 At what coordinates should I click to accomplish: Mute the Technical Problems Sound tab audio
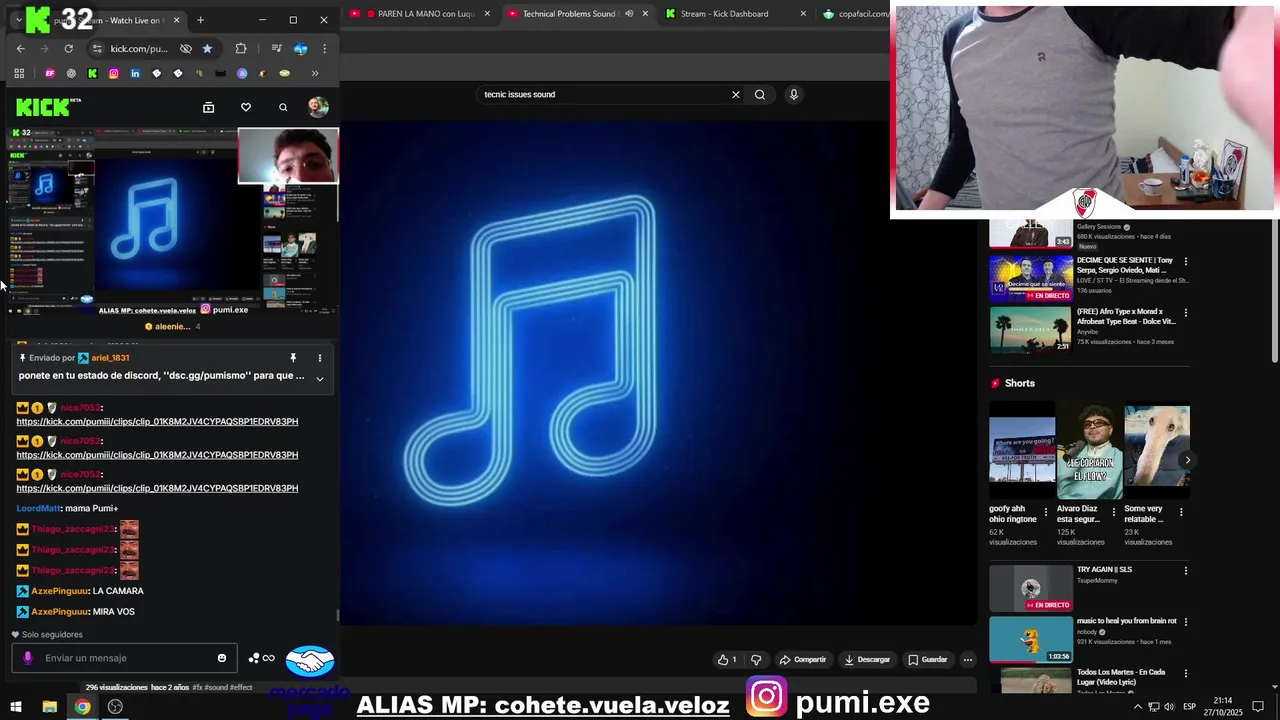tap(629, 14)
